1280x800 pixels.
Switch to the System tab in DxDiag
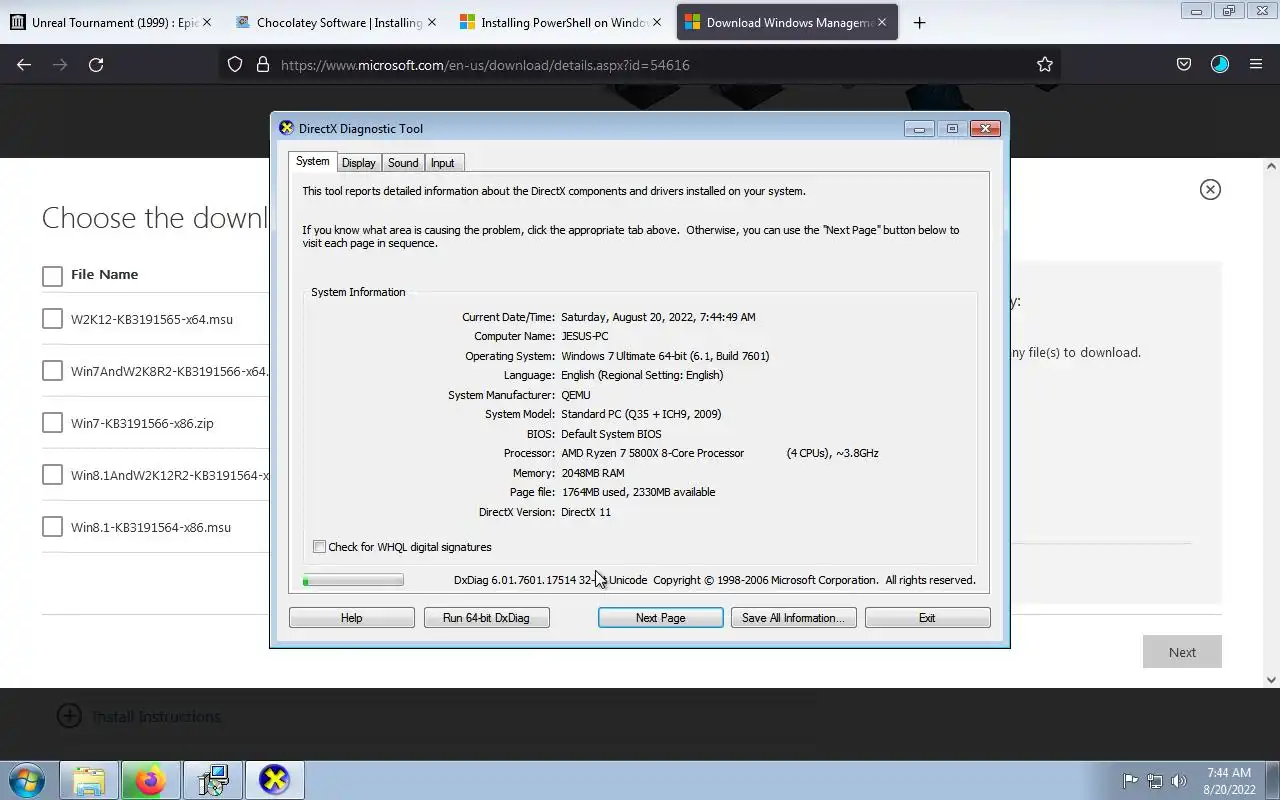pos(312,161)
